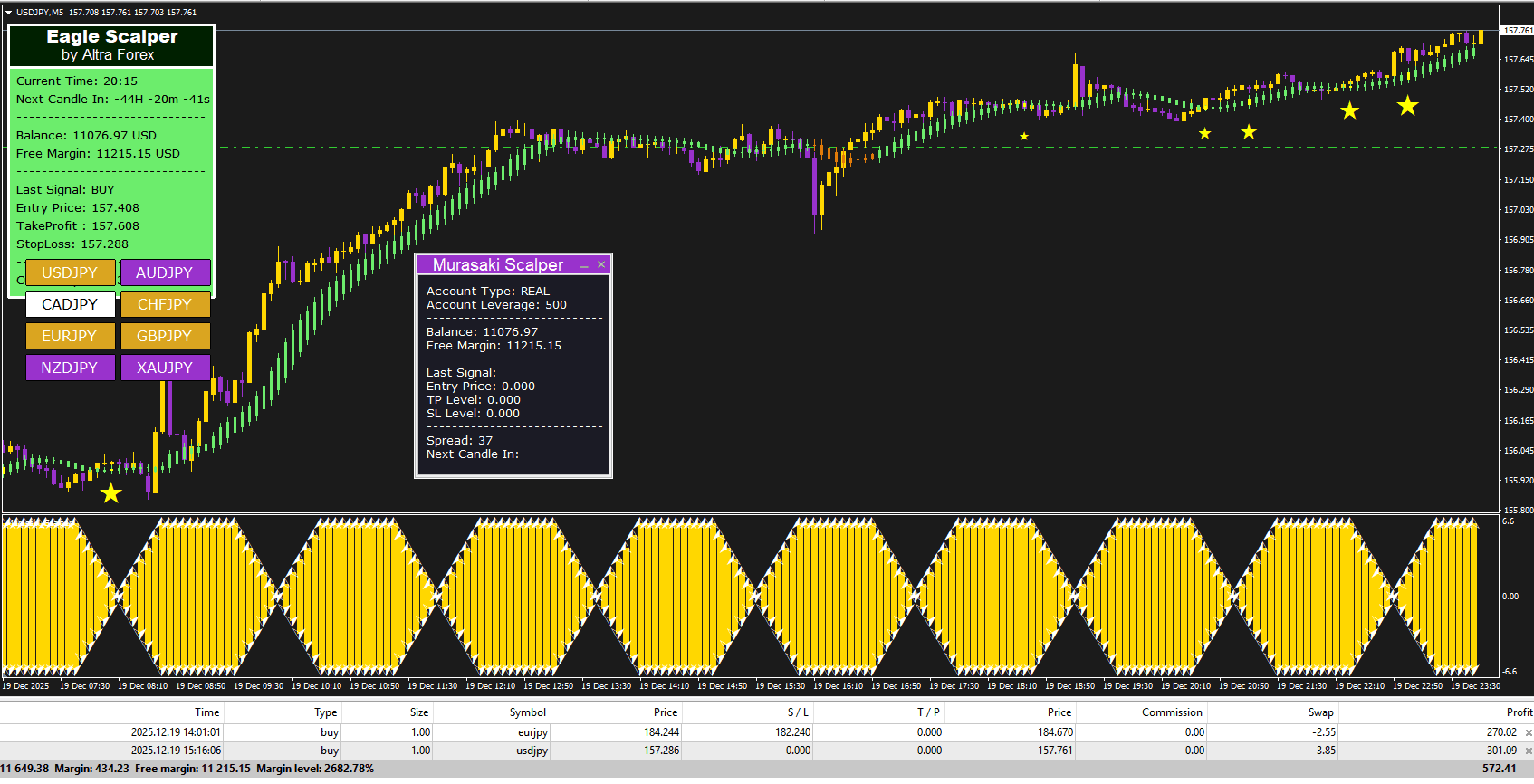The image size is (1534, 784).
Task: Click the rightmost large star marker
Action: [1407, 106]
